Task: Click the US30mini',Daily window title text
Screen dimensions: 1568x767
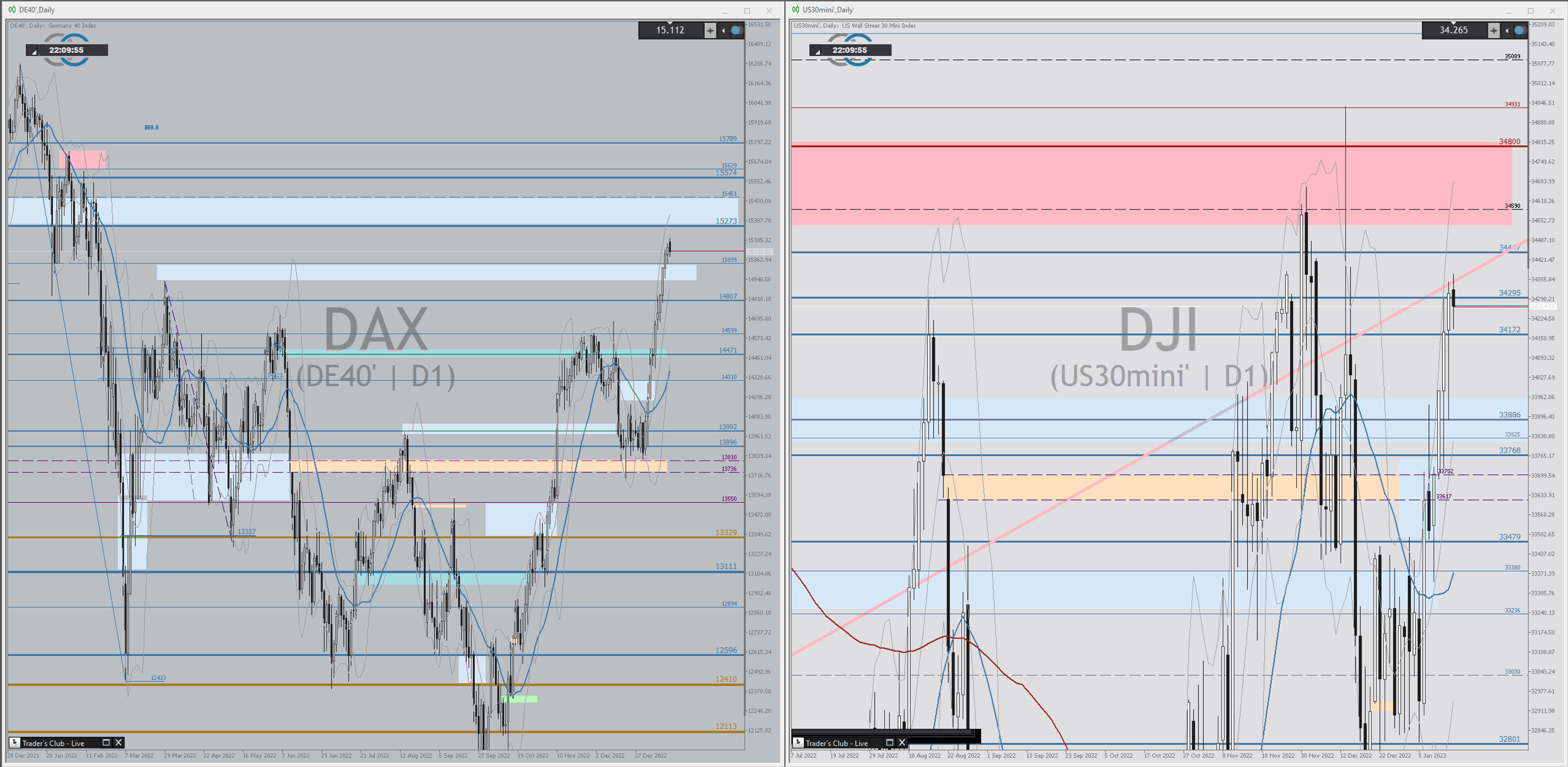Action: point(827,10)
